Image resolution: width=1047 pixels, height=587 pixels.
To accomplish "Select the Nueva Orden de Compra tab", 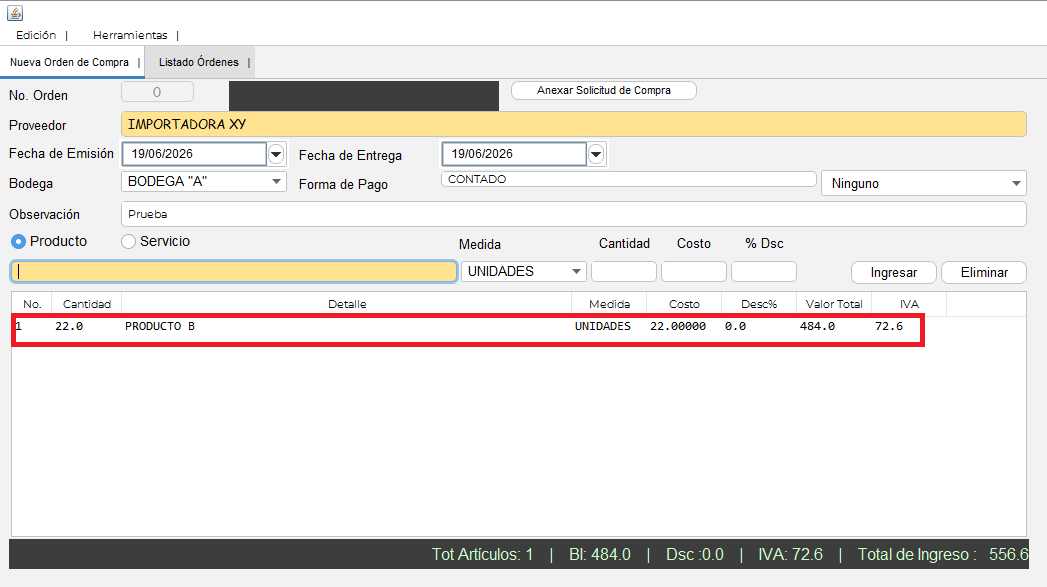I will click(69, 62).
